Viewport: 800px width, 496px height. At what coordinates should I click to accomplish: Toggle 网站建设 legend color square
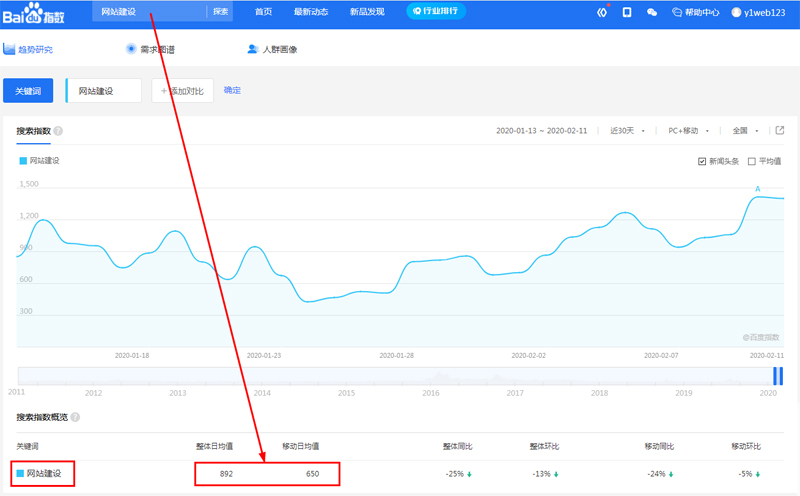coord(23,161)
